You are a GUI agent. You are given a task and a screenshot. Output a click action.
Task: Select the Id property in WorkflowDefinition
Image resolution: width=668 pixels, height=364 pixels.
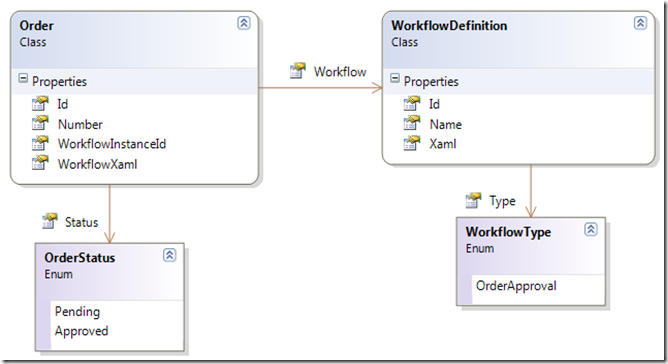pyautogui.click(x=435, y=104)
